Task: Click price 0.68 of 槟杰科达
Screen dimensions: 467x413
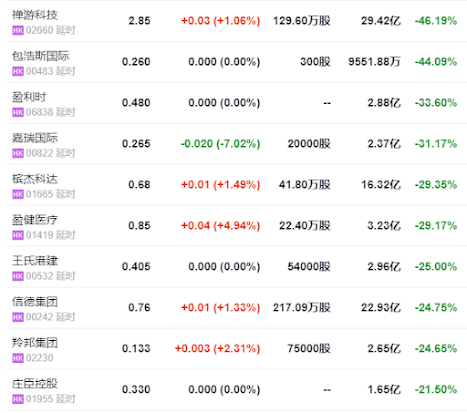Action: tap(139, 185)
